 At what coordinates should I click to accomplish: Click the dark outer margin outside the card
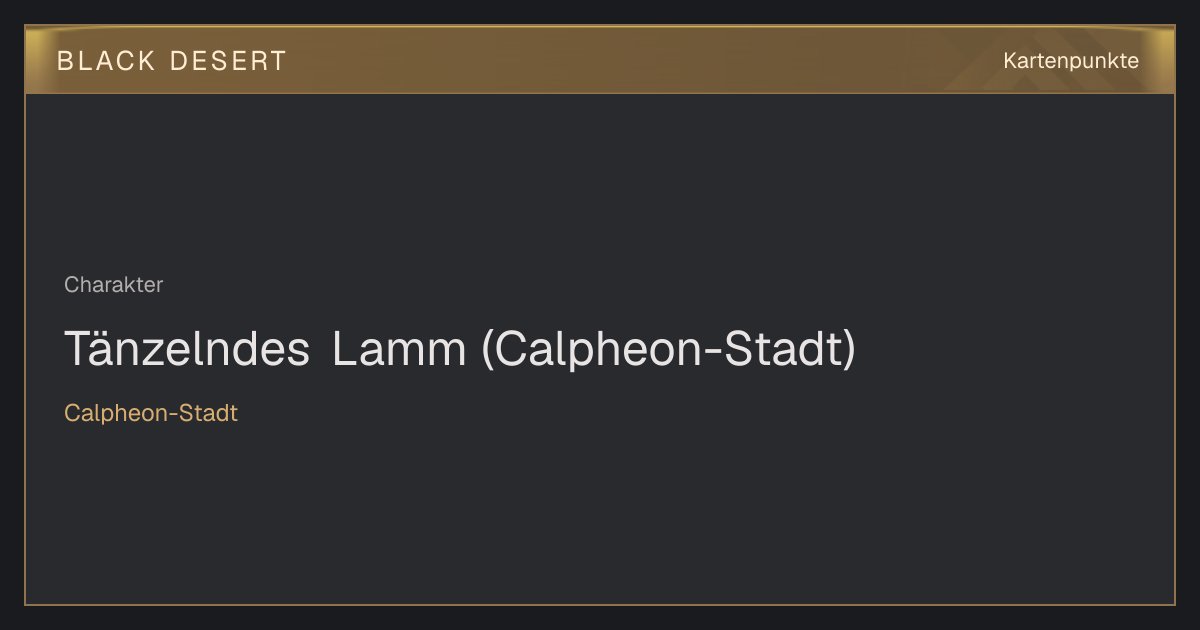tap(600, 618)
